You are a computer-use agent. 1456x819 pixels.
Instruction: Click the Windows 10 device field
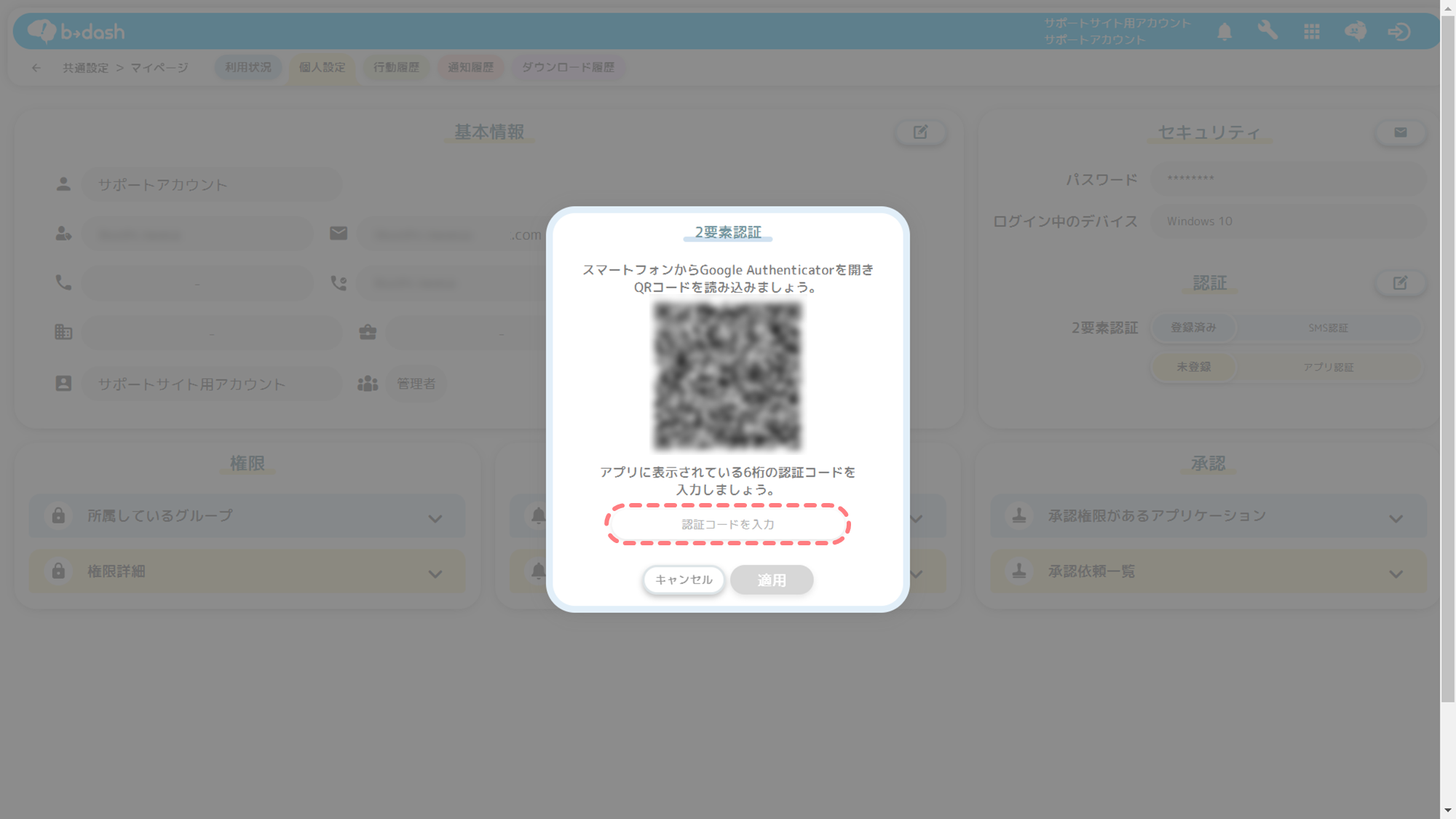pyautogui.click(x=1288, y=221)
